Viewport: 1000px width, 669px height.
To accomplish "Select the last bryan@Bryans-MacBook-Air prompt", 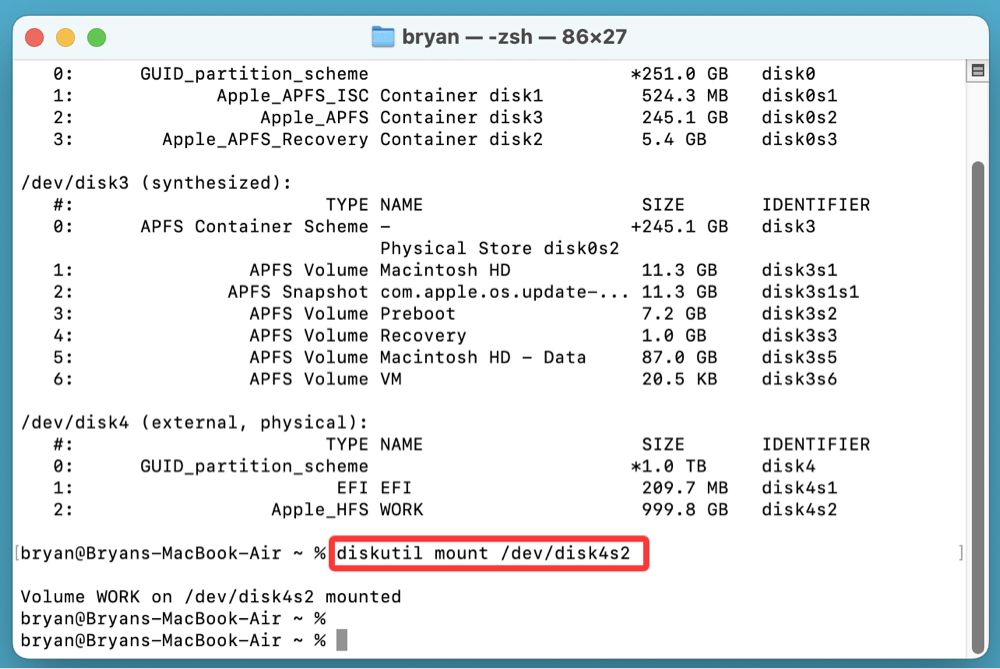I will (168, 640).
